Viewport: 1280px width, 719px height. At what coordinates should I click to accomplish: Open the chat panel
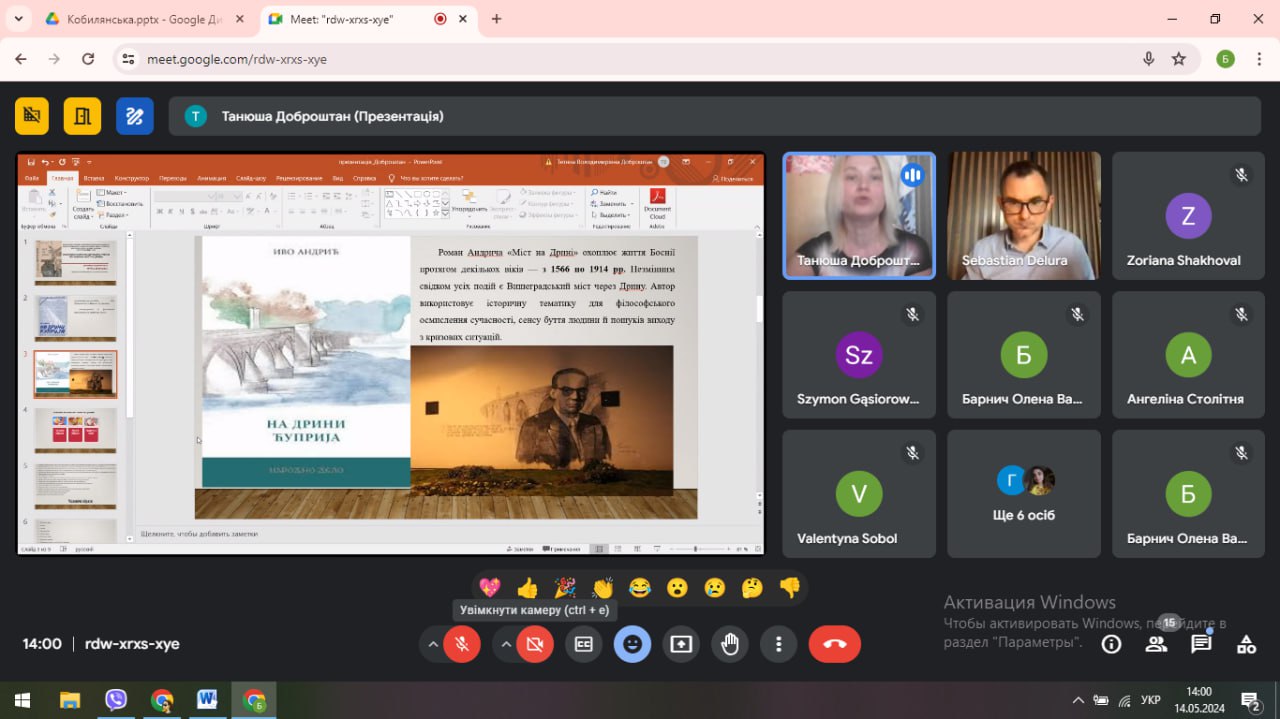(1201, 644)
